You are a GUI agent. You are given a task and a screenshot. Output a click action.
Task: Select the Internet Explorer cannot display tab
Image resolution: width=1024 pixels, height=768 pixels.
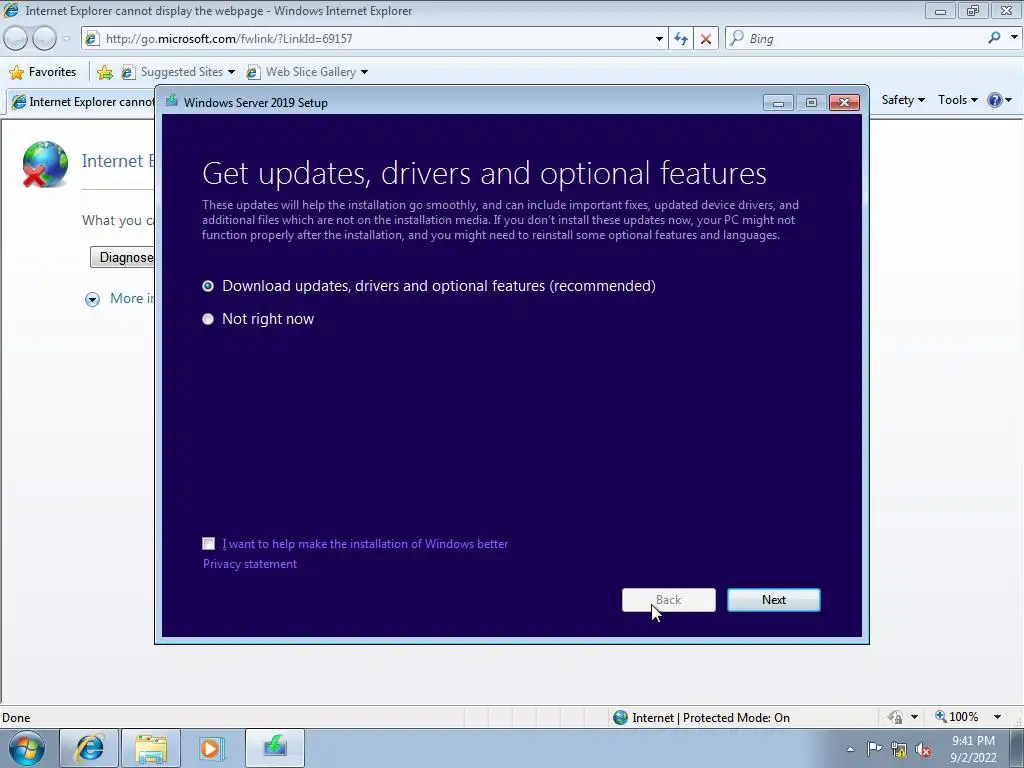(x=82, y=102)
